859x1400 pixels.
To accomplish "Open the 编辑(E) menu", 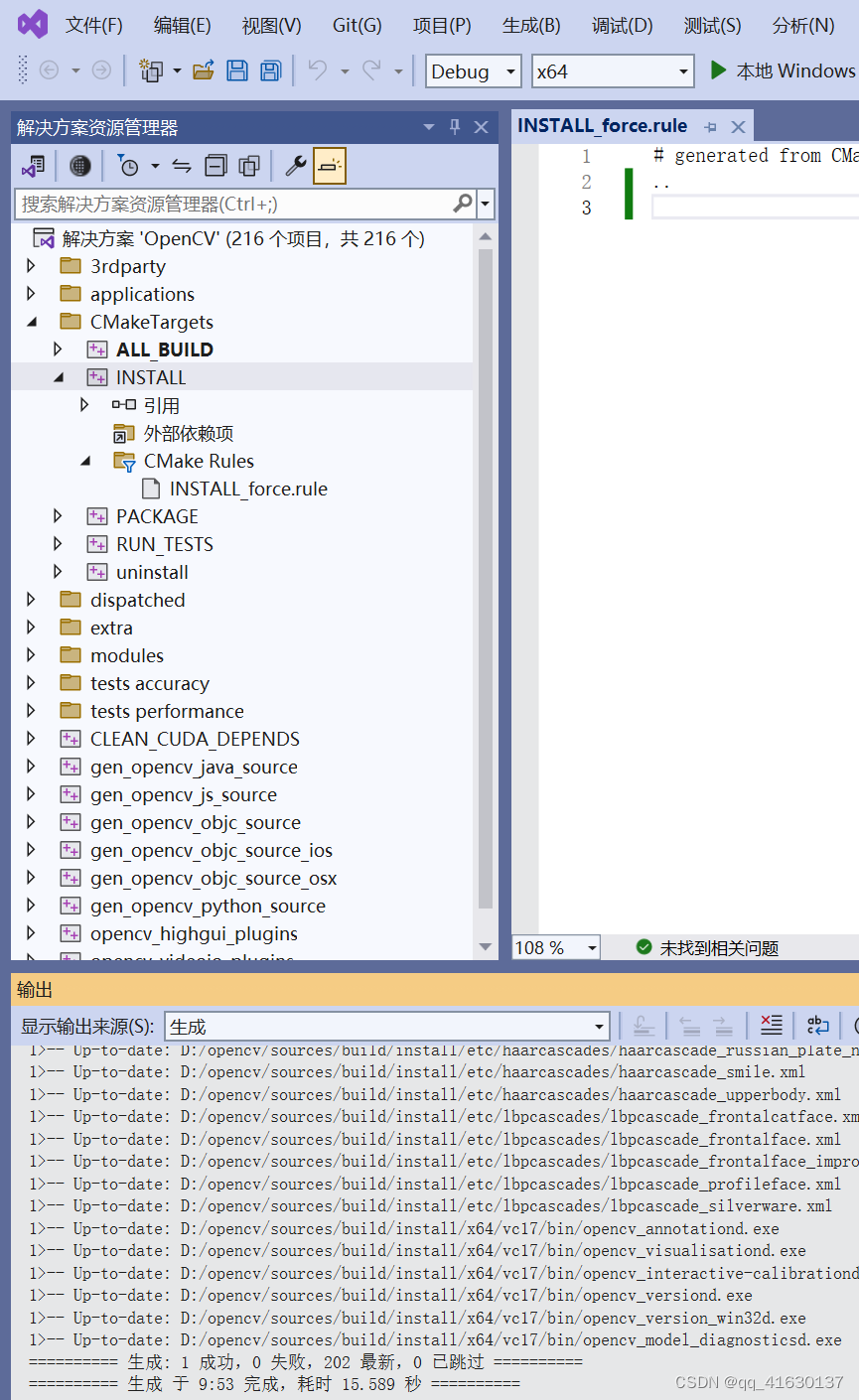I will (x=183, y=26).
